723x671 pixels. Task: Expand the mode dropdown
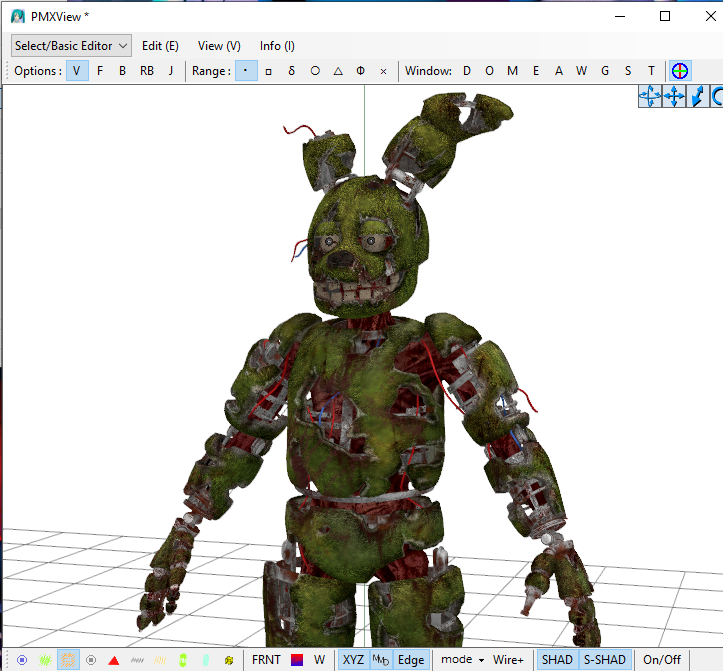462,660
